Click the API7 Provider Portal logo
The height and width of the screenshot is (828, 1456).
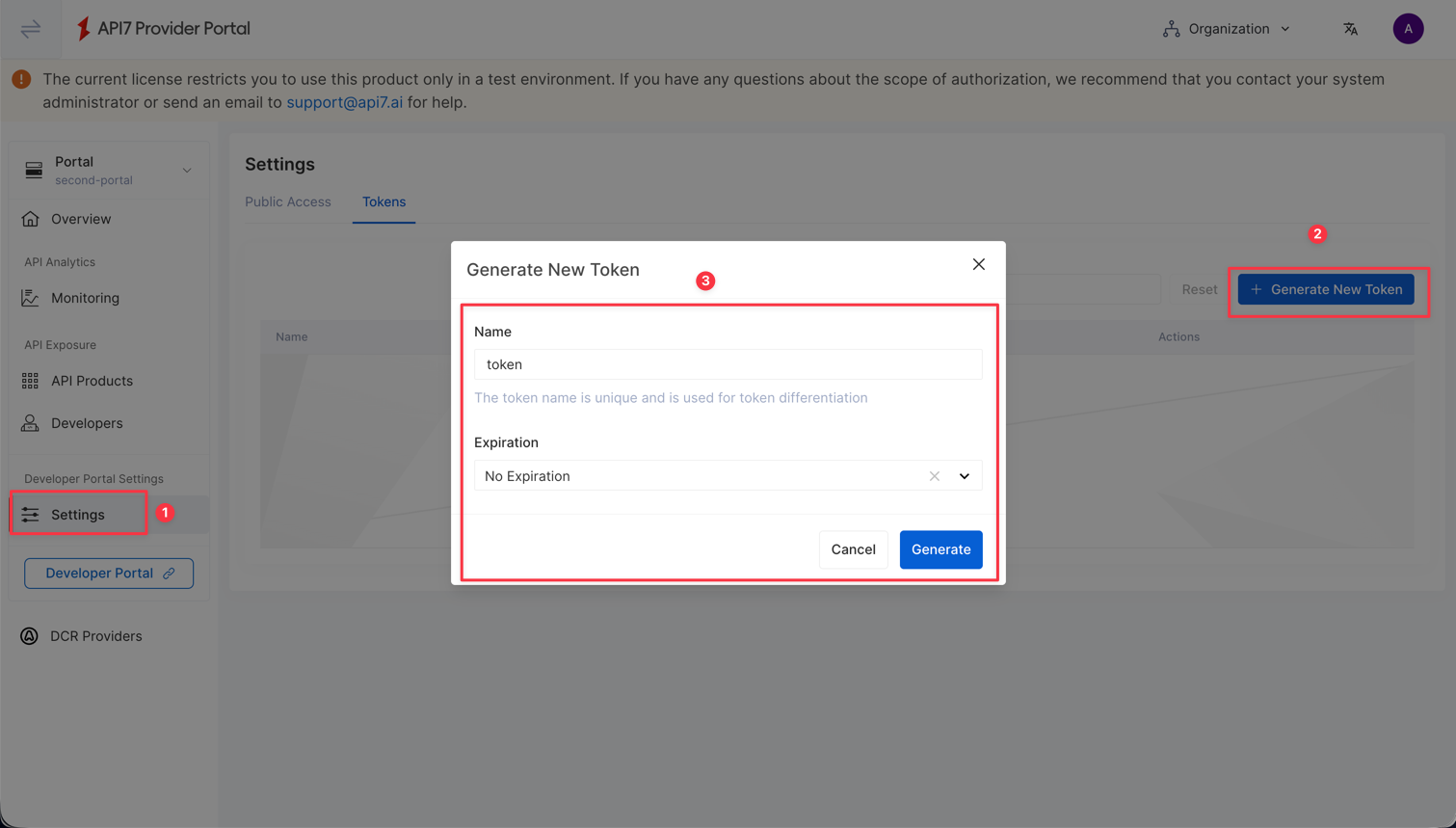point(162,28)
